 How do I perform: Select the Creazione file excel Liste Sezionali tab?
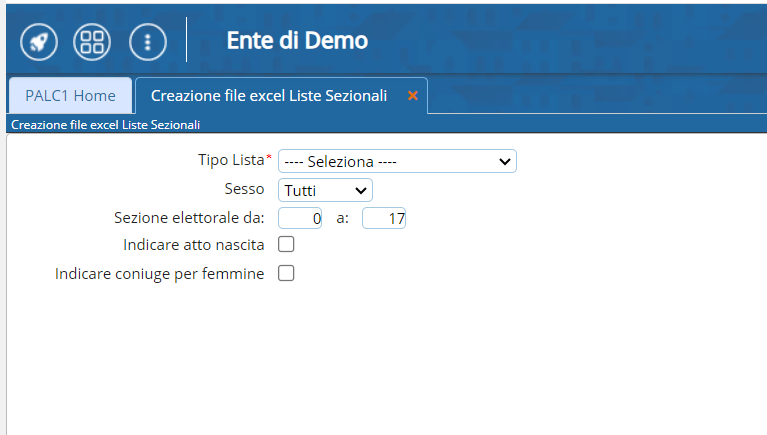[268, 96]
